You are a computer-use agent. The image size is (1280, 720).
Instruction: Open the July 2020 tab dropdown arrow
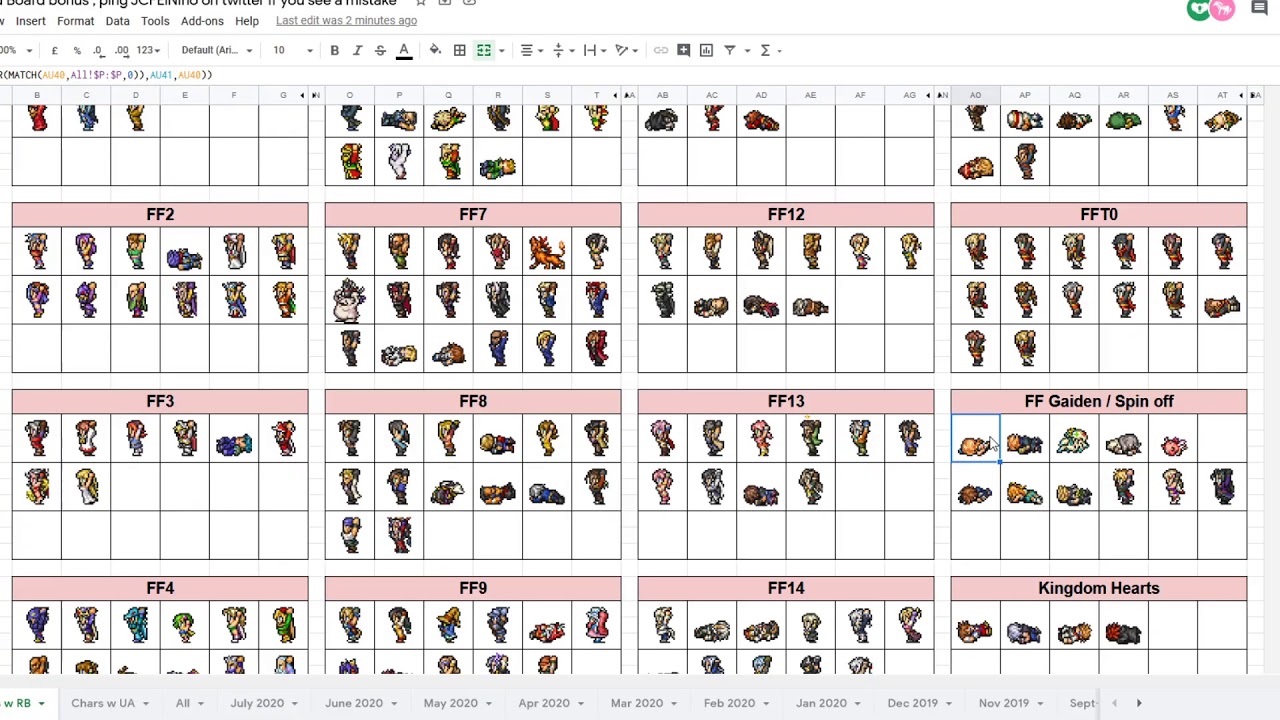point(294,703)
